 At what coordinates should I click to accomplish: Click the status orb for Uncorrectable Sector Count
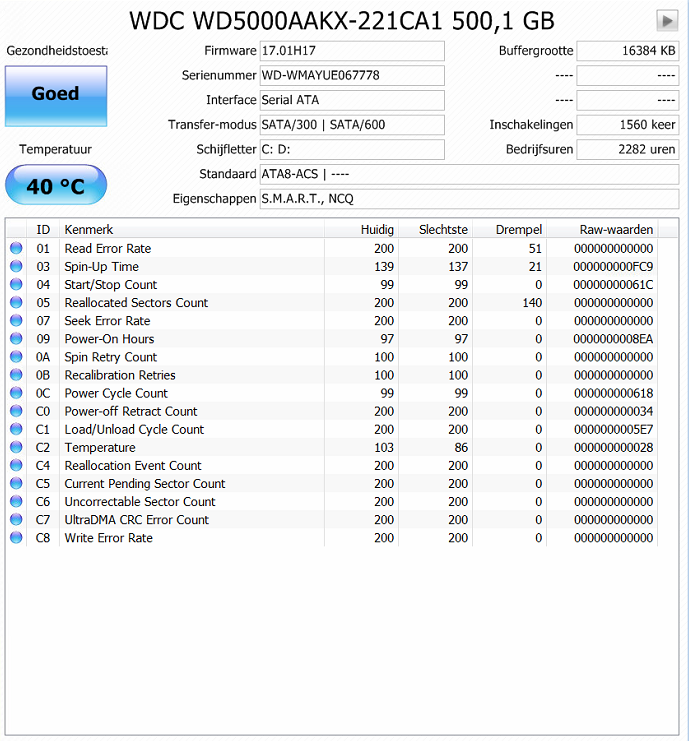(16, 501)
